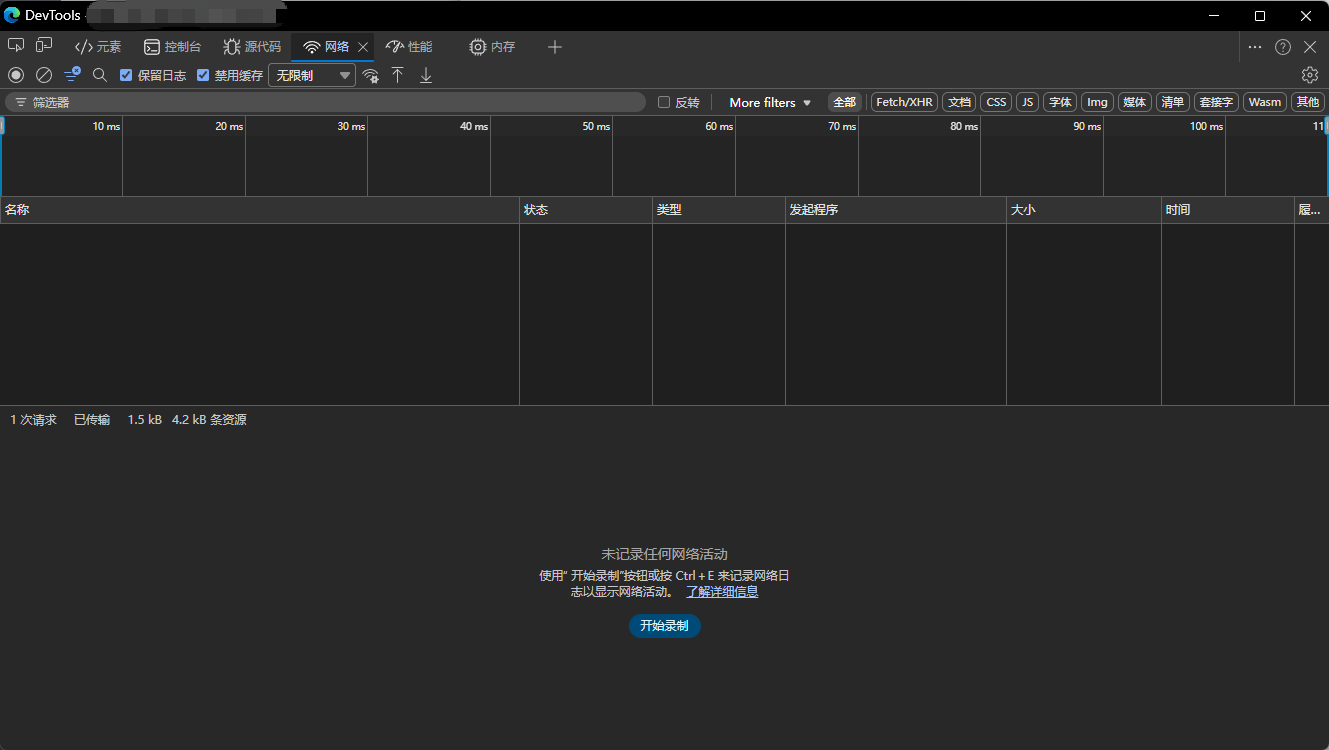Click the 开始录制 button
Image resolution: width=1329 pixels, height=750 pixels.
[664, 625]
